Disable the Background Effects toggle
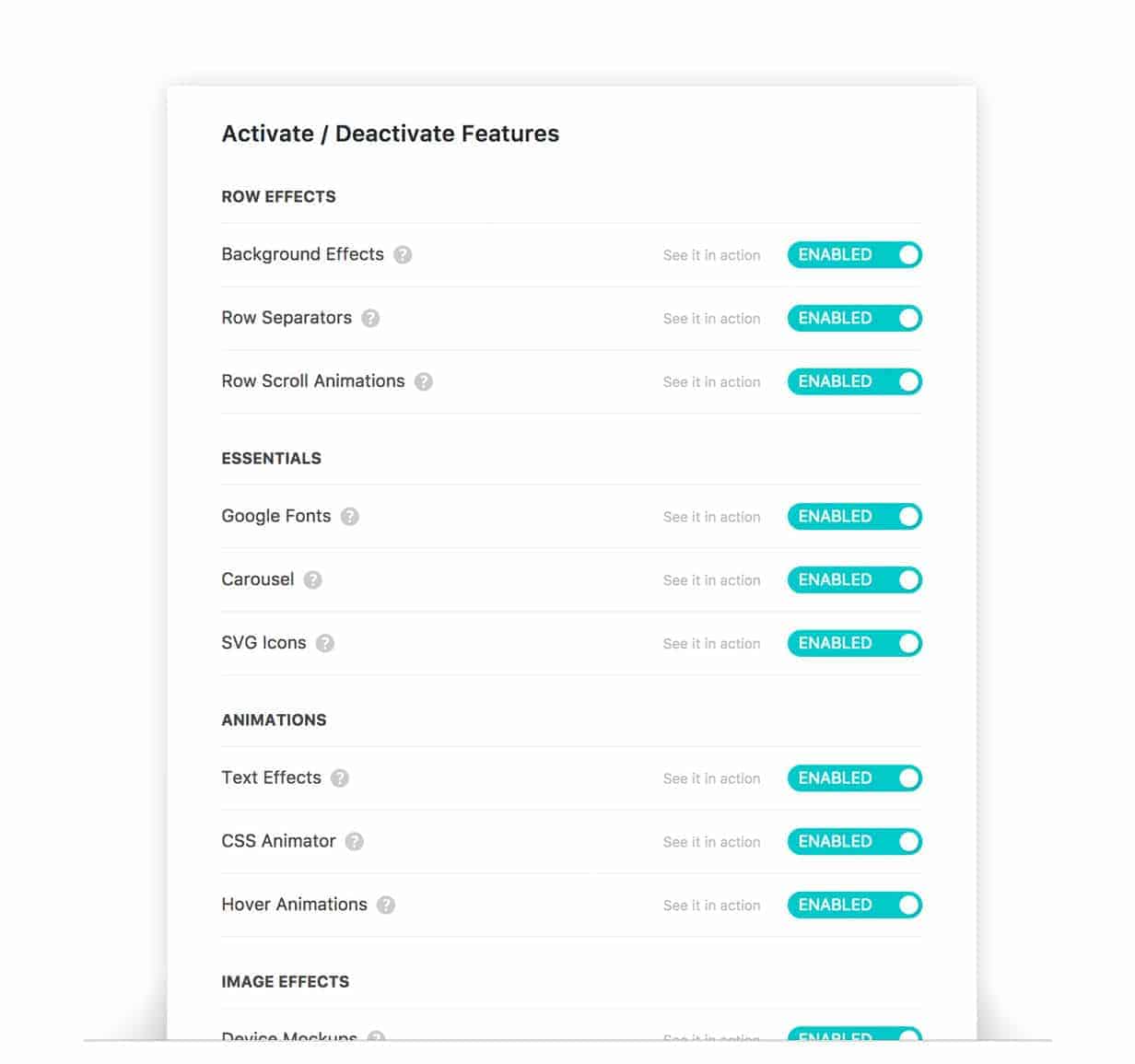The height and width of the screenshot is (1064, 1135). pyautogui.click(x=855, y=255)
